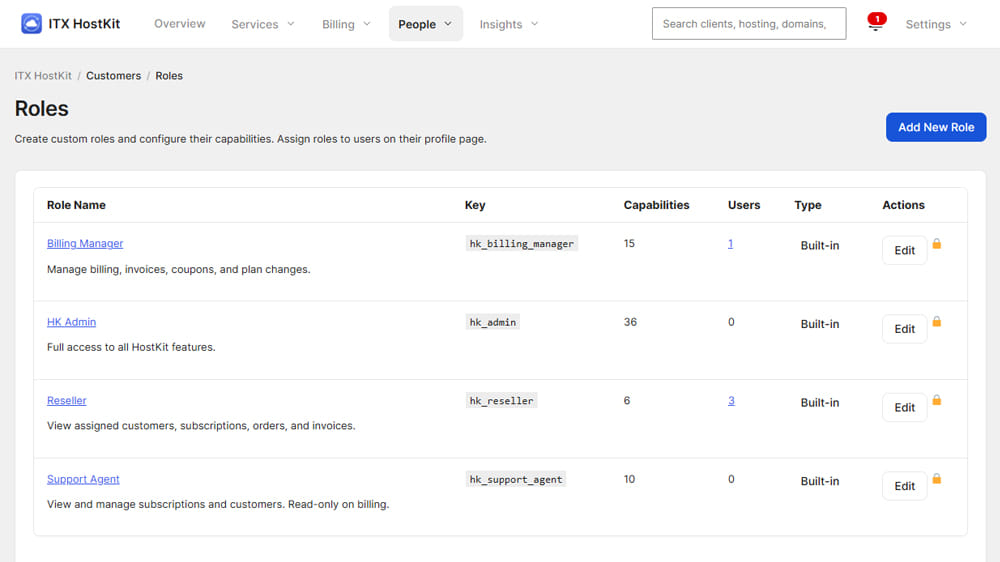Screen dimensions: 1000x562
Task: Click the hk_reseller key
Action: (501, 401)
